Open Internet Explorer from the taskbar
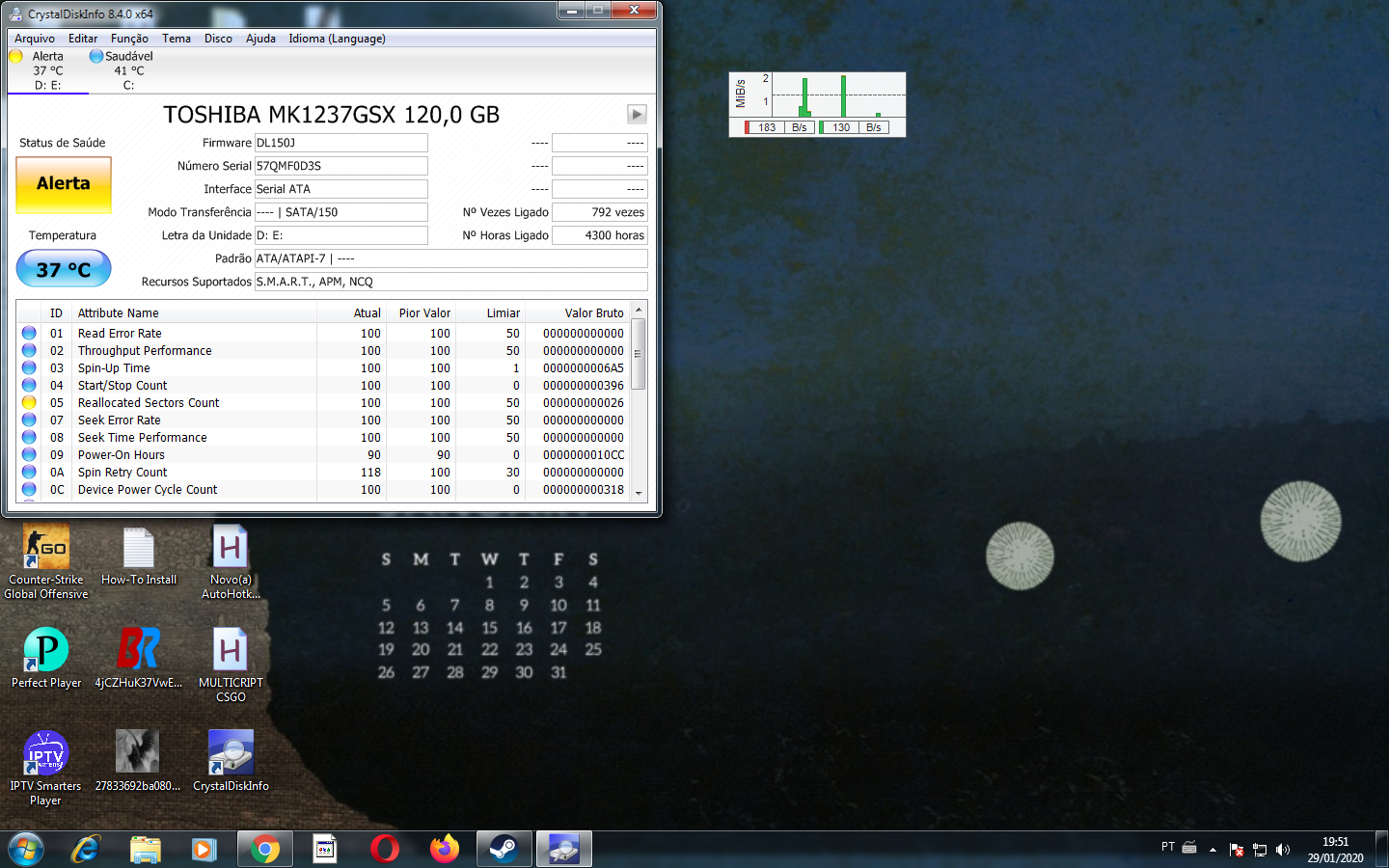The image size is (1389, 868). pos(86,850)
